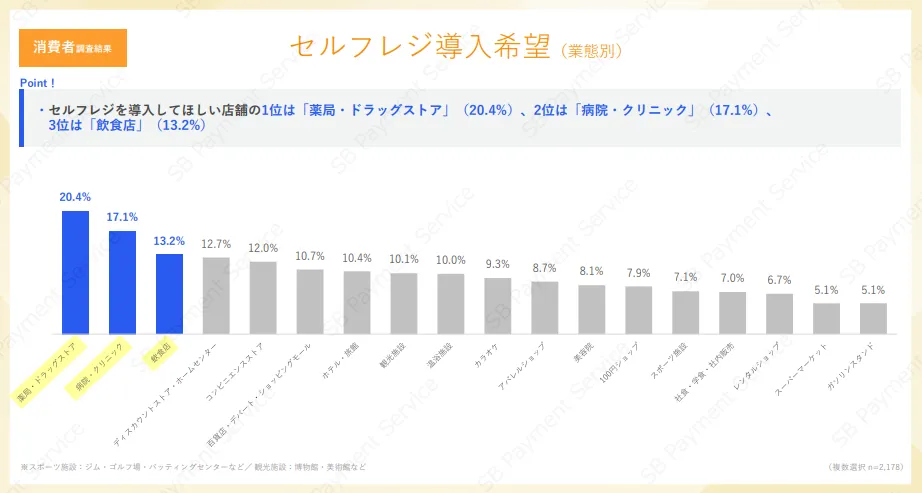
Task: Click the 複数選択 n=2,178 sample note
Action: (867, 467)
